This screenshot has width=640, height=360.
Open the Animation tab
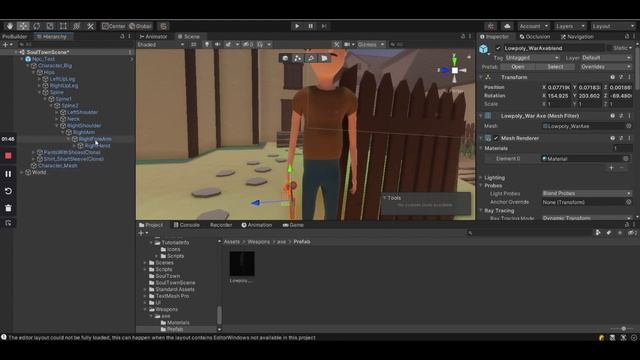pyautogui.click(x=256, y=225)
